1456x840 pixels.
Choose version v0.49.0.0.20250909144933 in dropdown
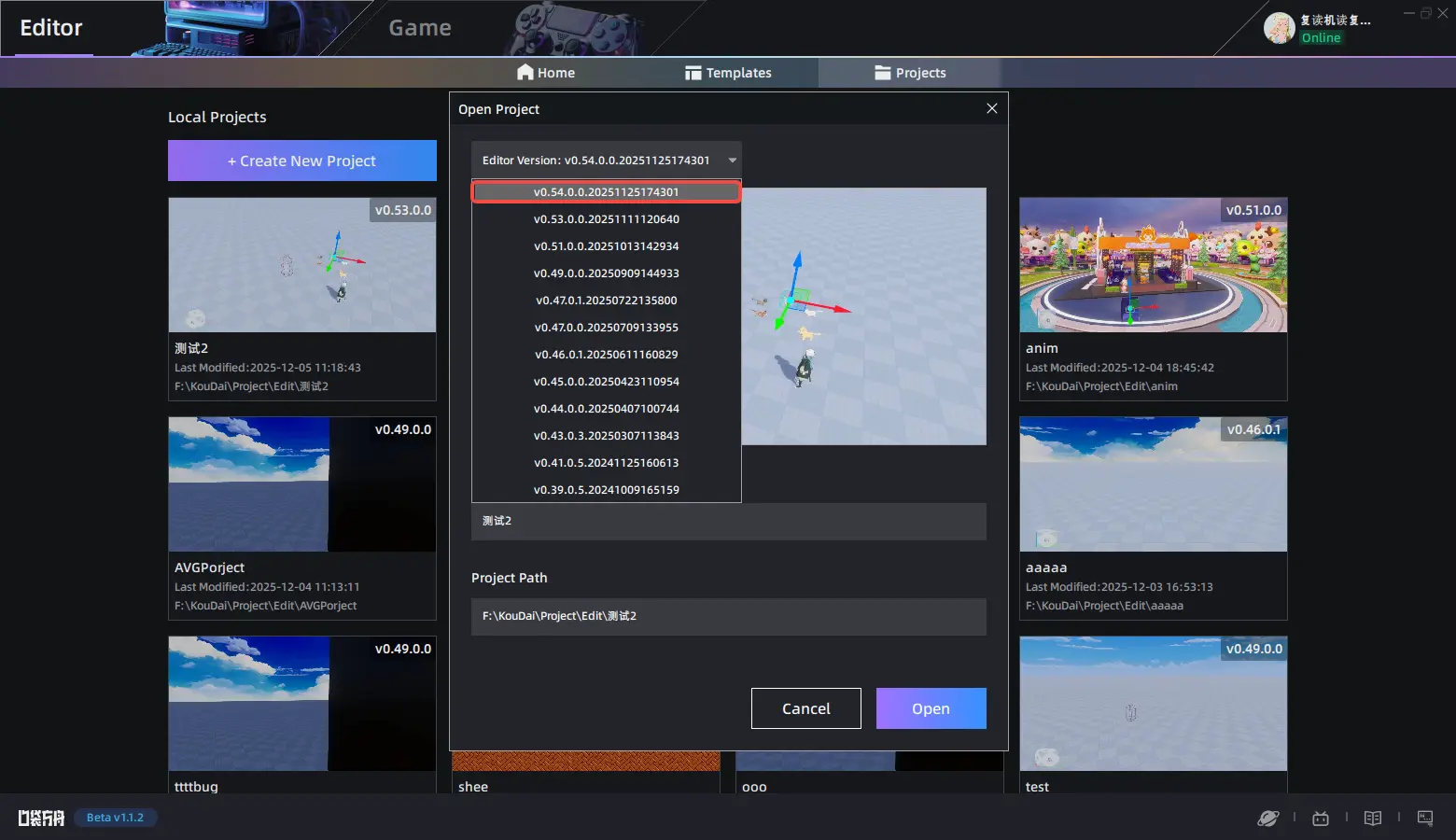607,273
